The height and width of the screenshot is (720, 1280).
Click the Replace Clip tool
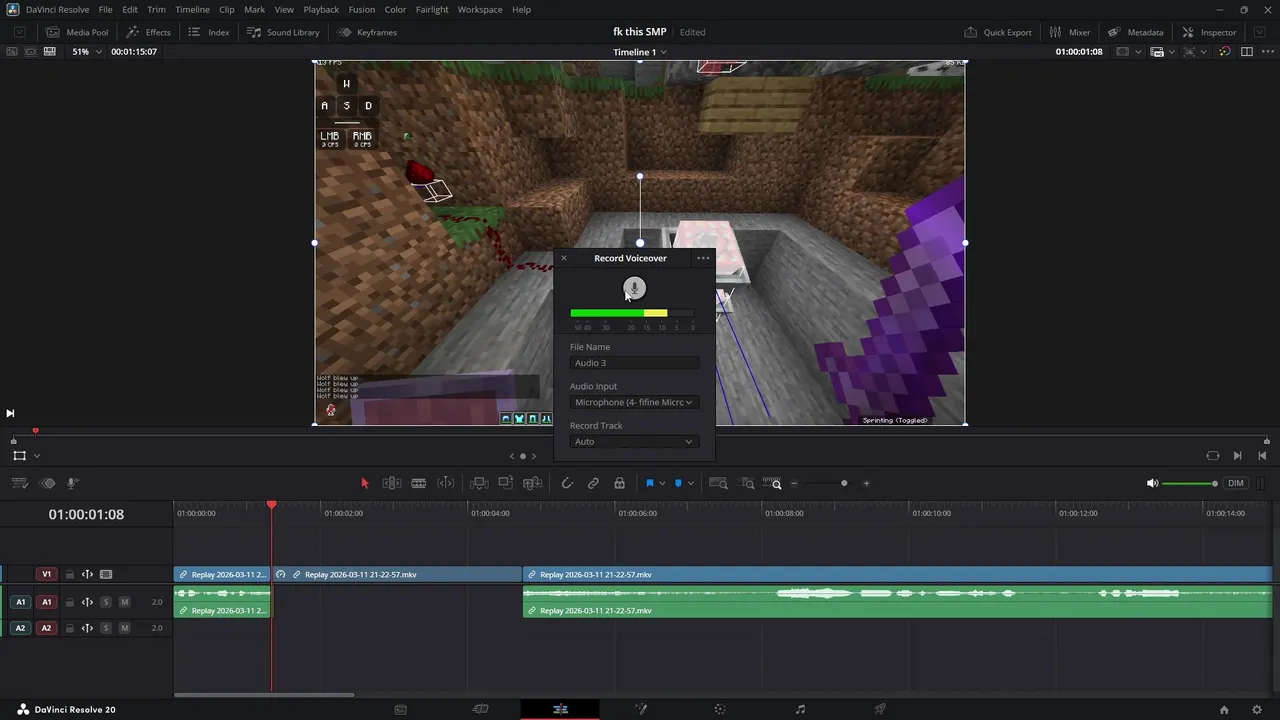[533, 483]
